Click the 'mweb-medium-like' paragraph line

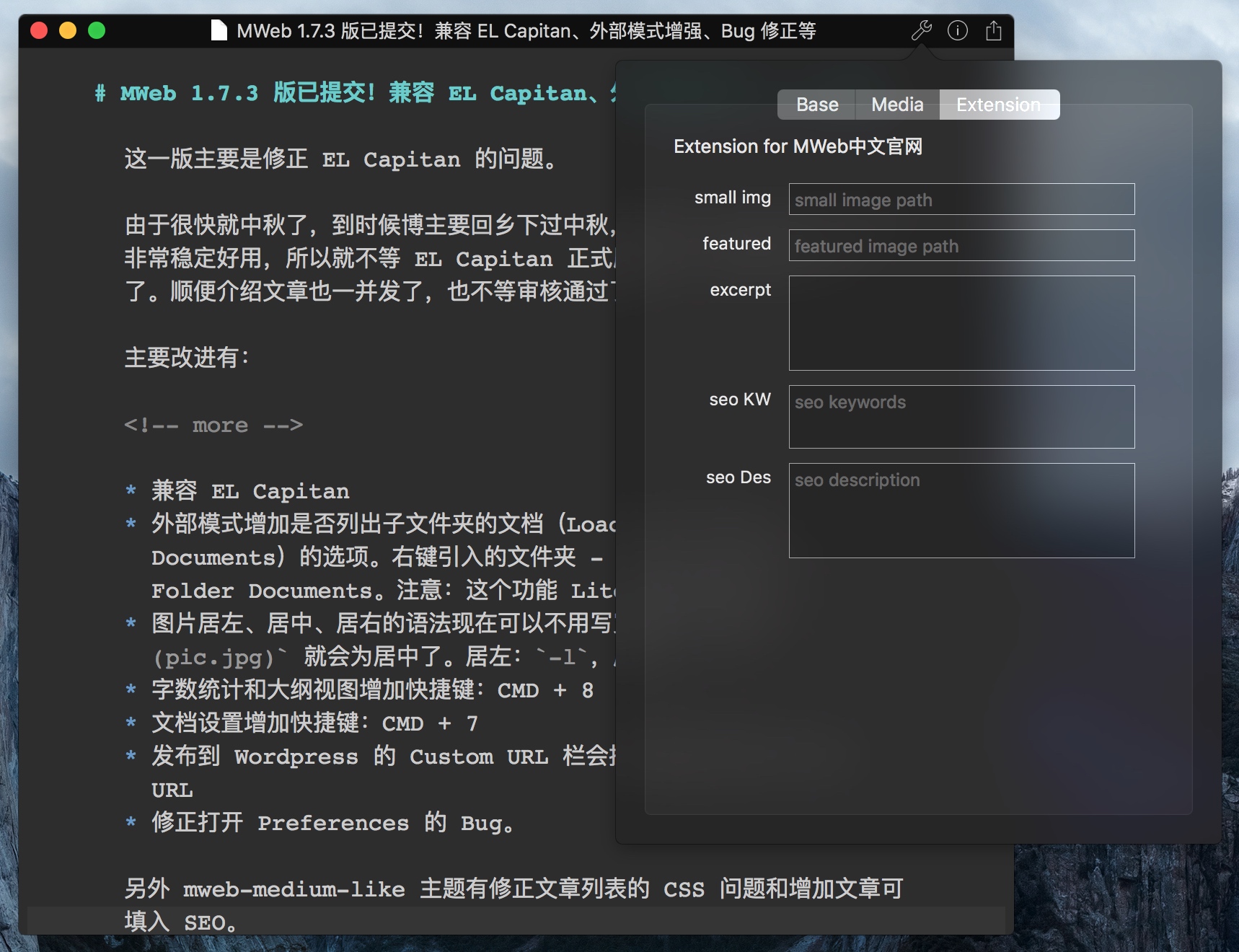pyautogui.click(x=513, y=889)
